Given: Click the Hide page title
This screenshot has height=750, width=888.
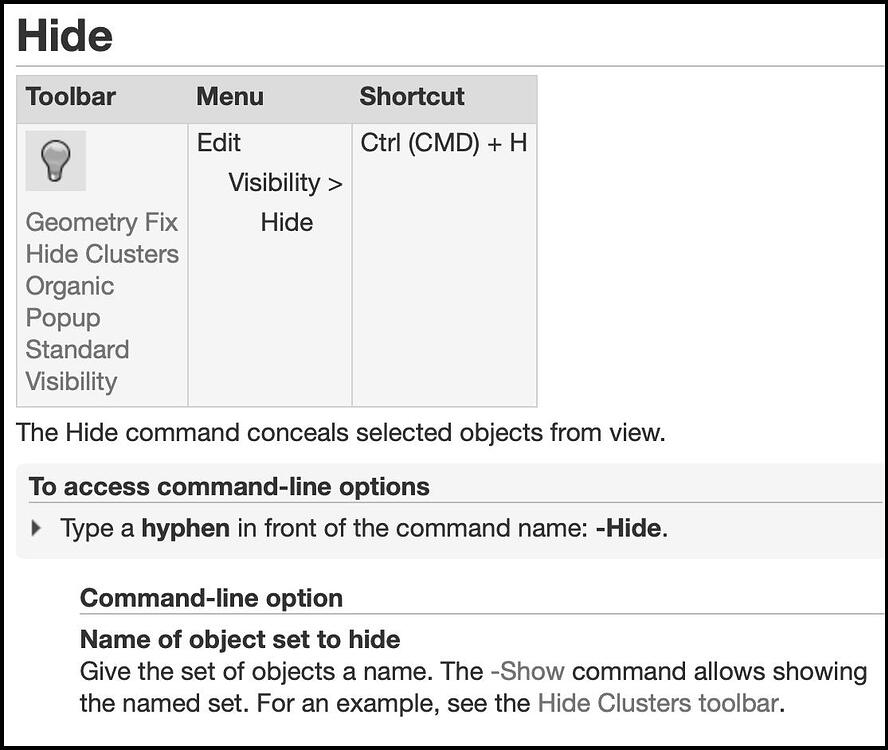Looking at the screenshot, I should (65, 36).
